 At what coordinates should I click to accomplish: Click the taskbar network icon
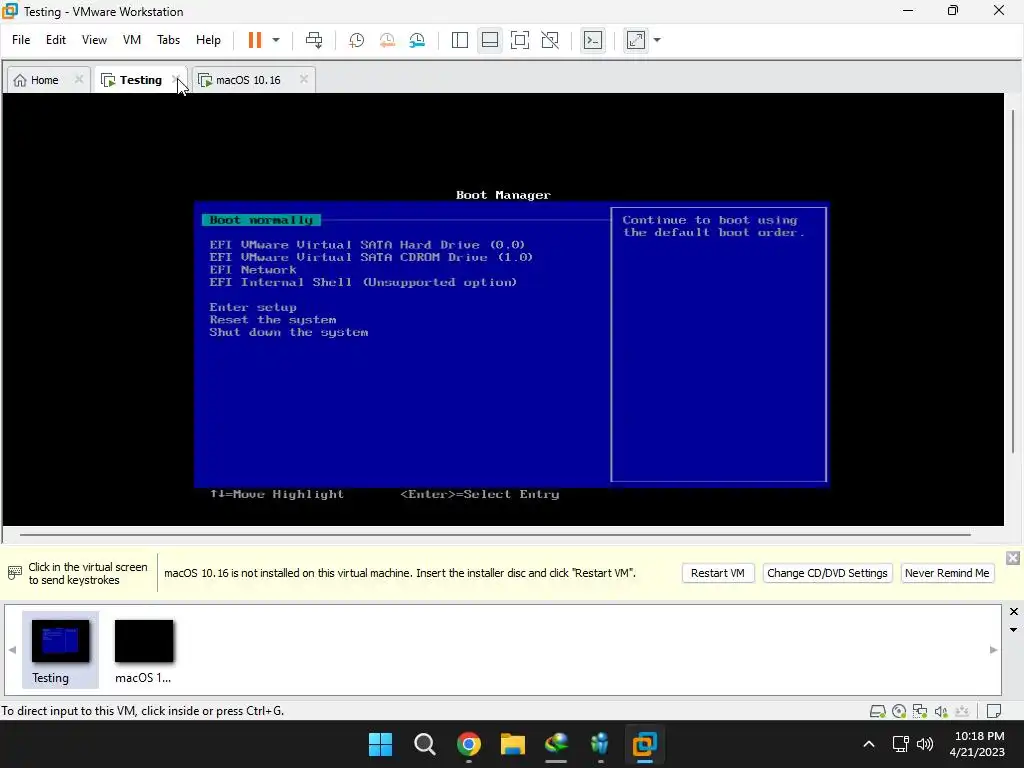tap(901, 744)
